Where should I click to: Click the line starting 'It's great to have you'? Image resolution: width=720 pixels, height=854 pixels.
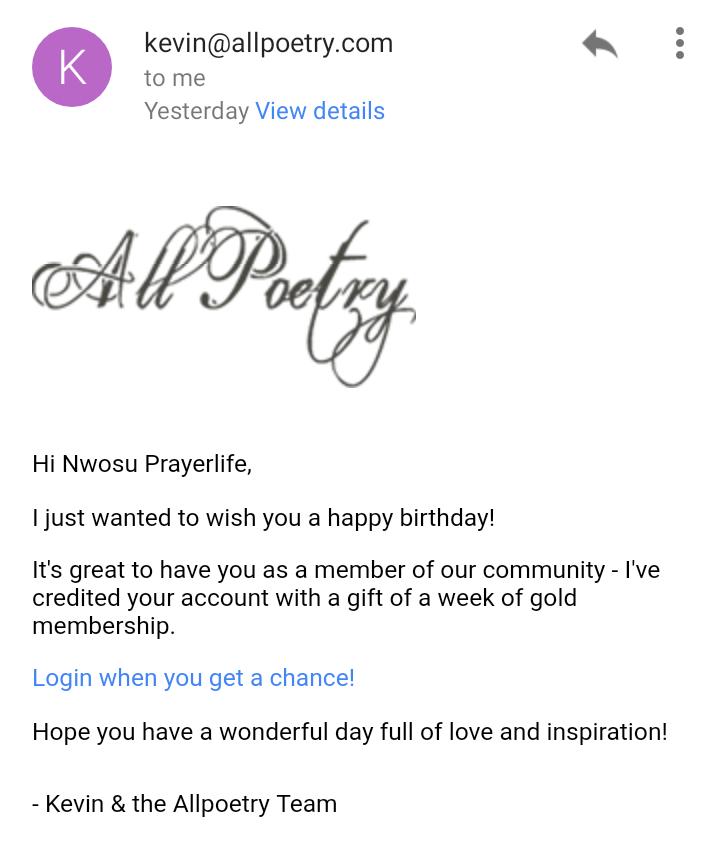[x=200, y=571]
